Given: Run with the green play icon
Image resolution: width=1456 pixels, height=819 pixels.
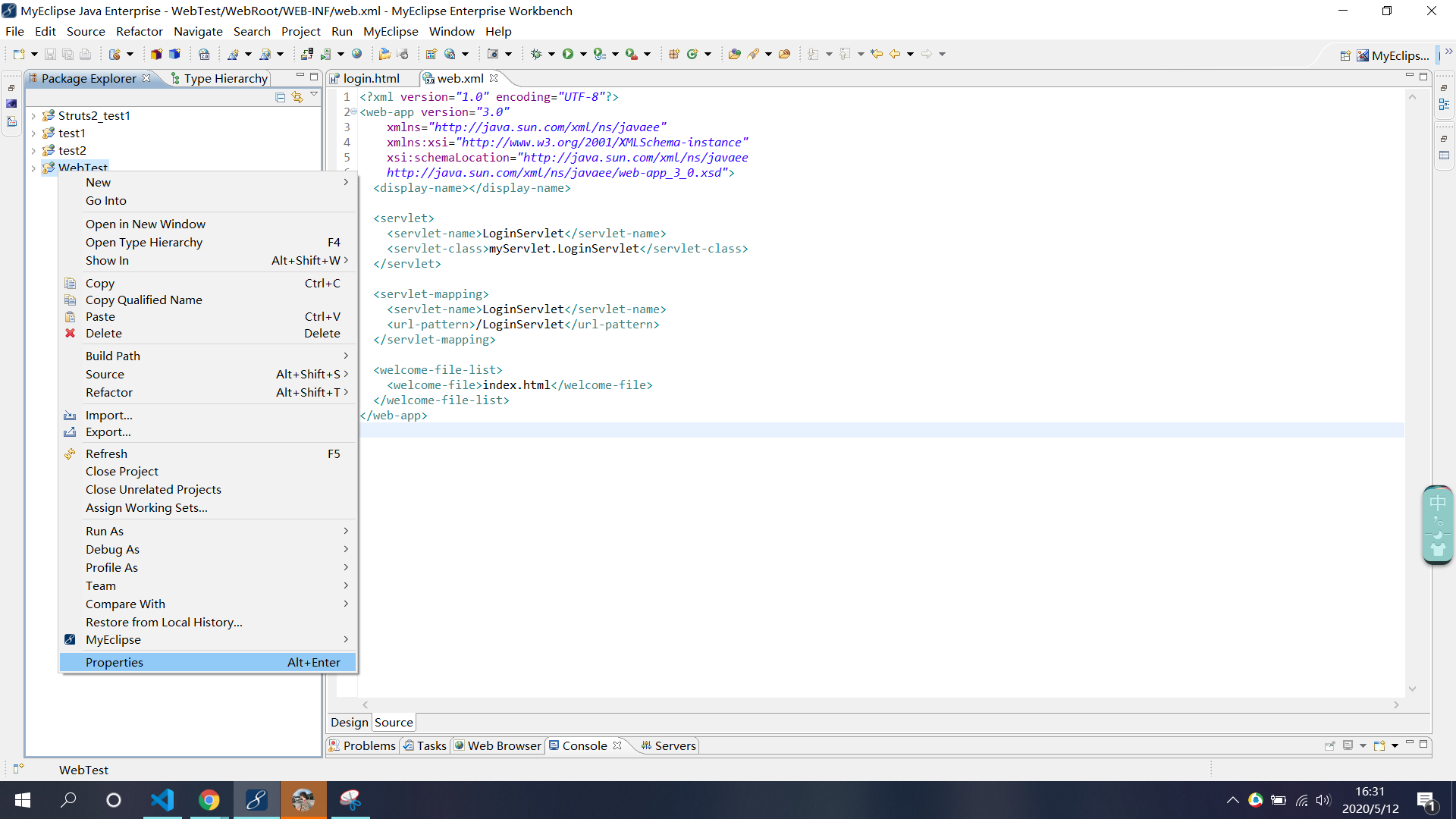Looking at the screenshot, I should pyautogui.click(x=568, y=54).
